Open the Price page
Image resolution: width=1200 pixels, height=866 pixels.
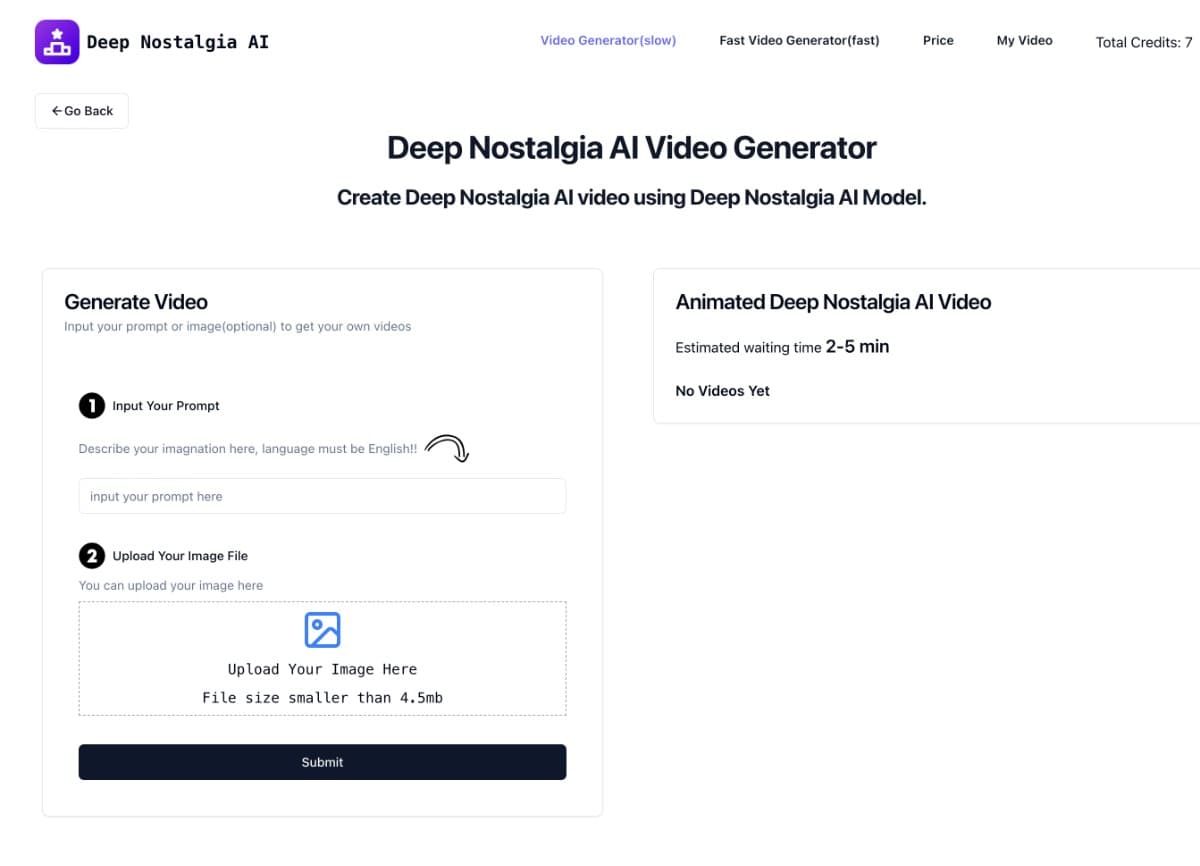pyautogui.click(x=938, y=41)
